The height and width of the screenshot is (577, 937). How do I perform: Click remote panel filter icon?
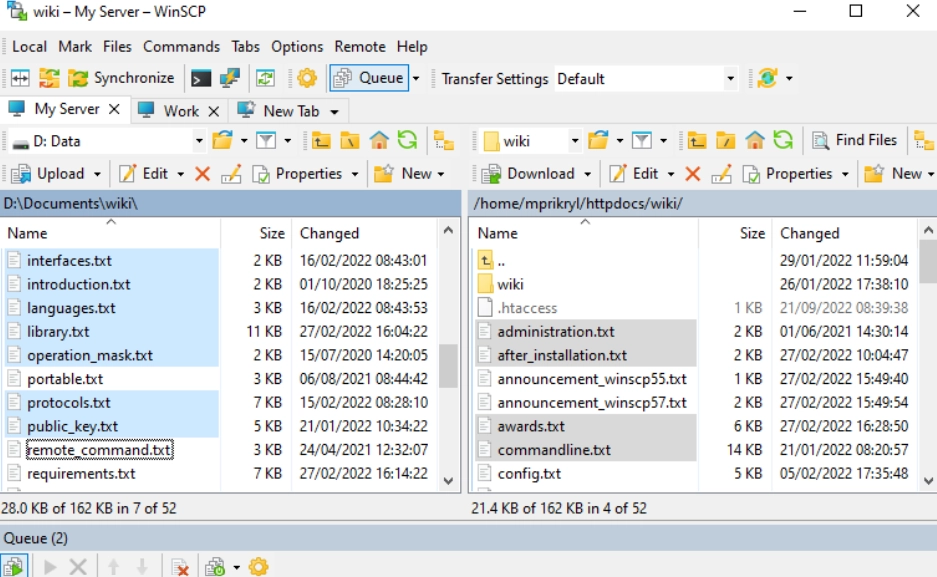[642, 141]
